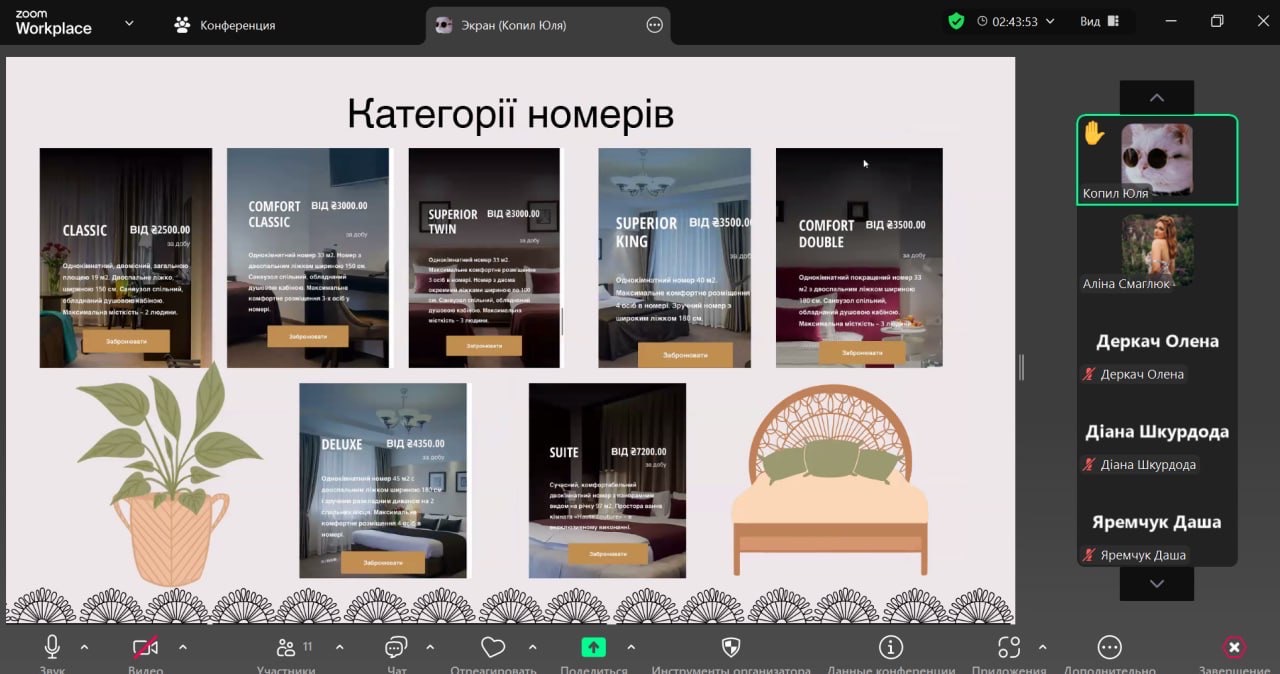This screenshot has width=1280, height=674.
Task: Open the Чат chat panel
Action: click(x=397, y=646)
